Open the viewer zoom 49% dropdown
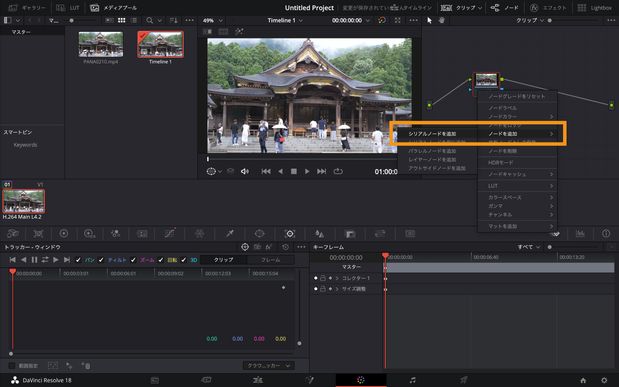Screen dimensions: 619x387 click(x=212, y=20)
